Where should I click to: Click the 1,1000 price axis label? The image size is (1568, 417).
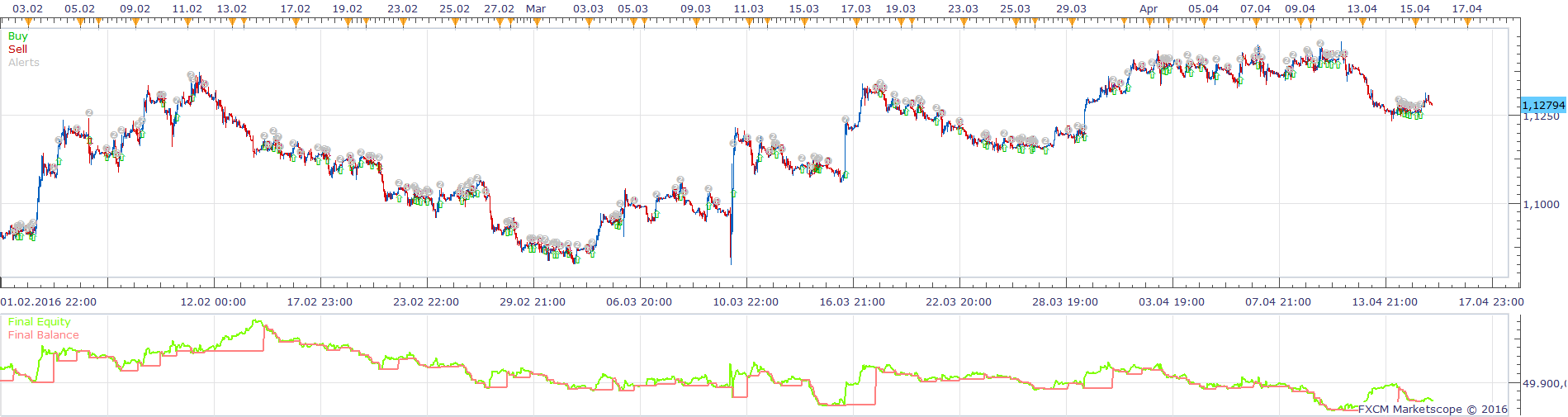click(1542, 205)
